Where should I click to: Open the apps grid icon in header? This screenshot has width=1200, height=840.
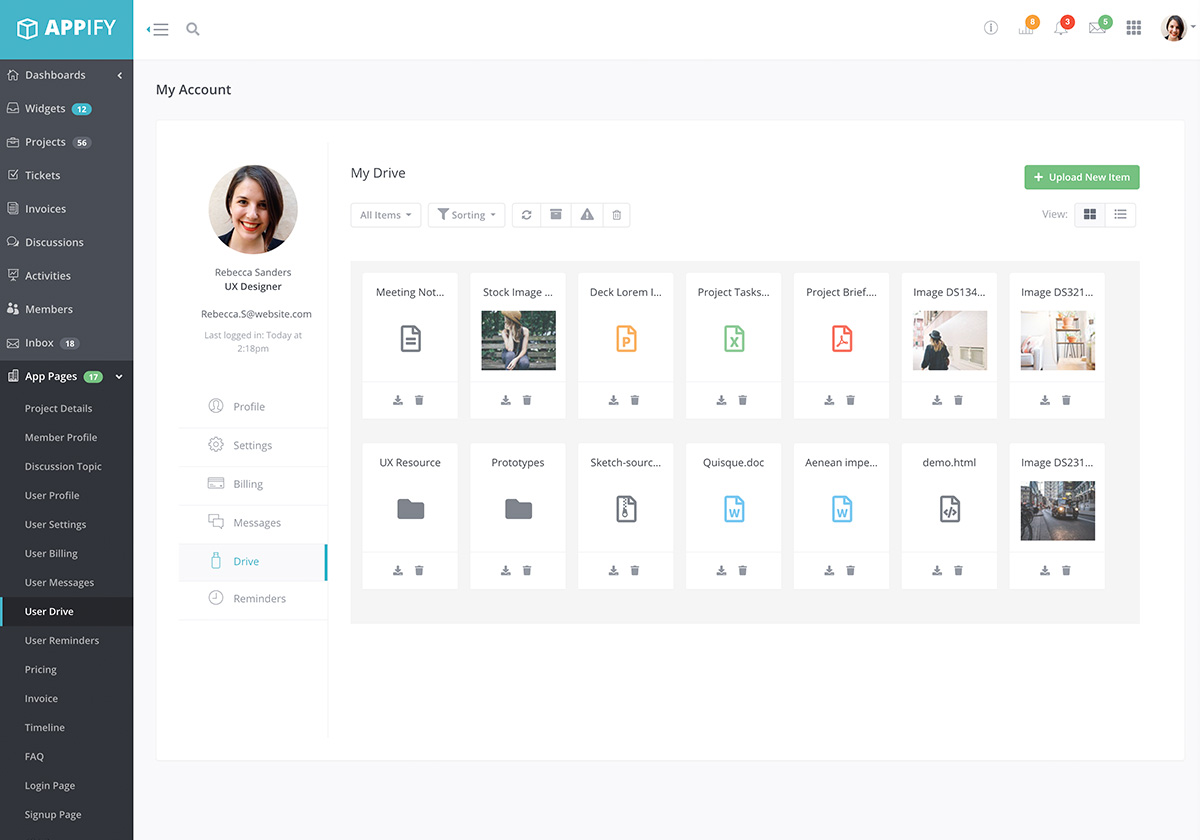pyautogui.click(x=1134, y=28)
